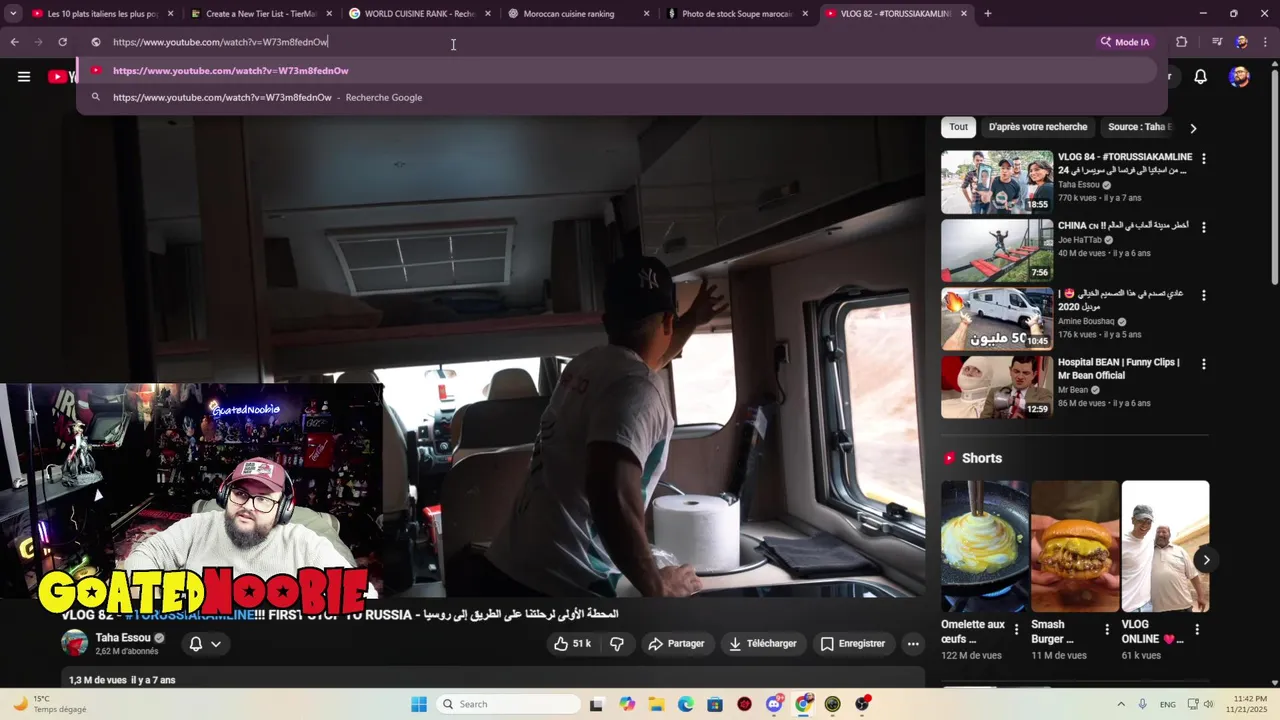Screen dimensions: 1280x720
Task: Open Taha Essou channel avatar
Action: [75, 644]
